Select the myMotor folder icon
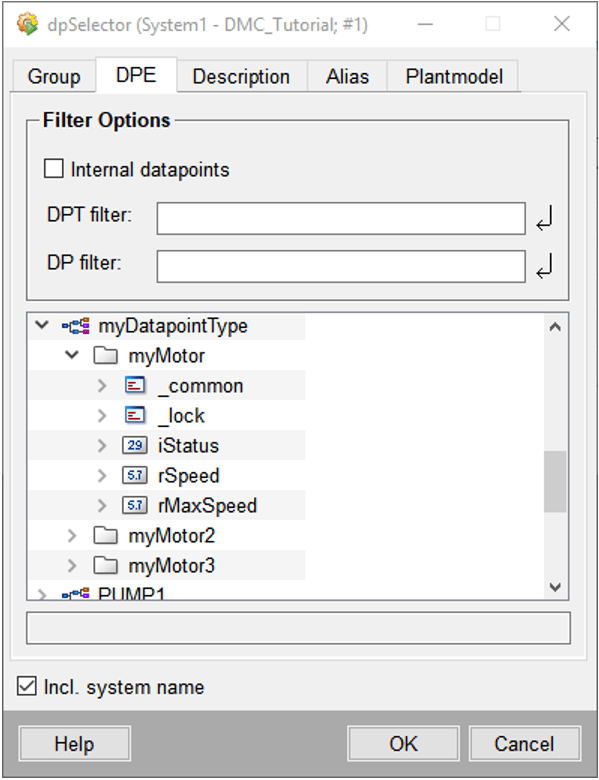The width and height of the screenshot is (599, 780). pos(105,356)
